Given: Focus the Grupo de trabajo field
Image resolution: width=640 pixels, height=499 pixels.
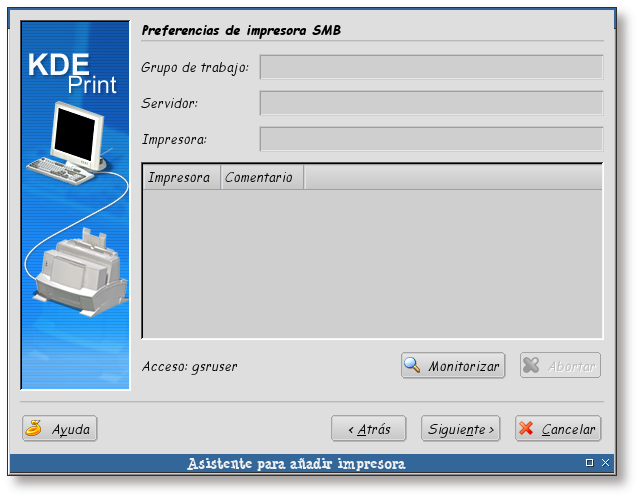Looking at the screenshot, I should tap(431, 67).
